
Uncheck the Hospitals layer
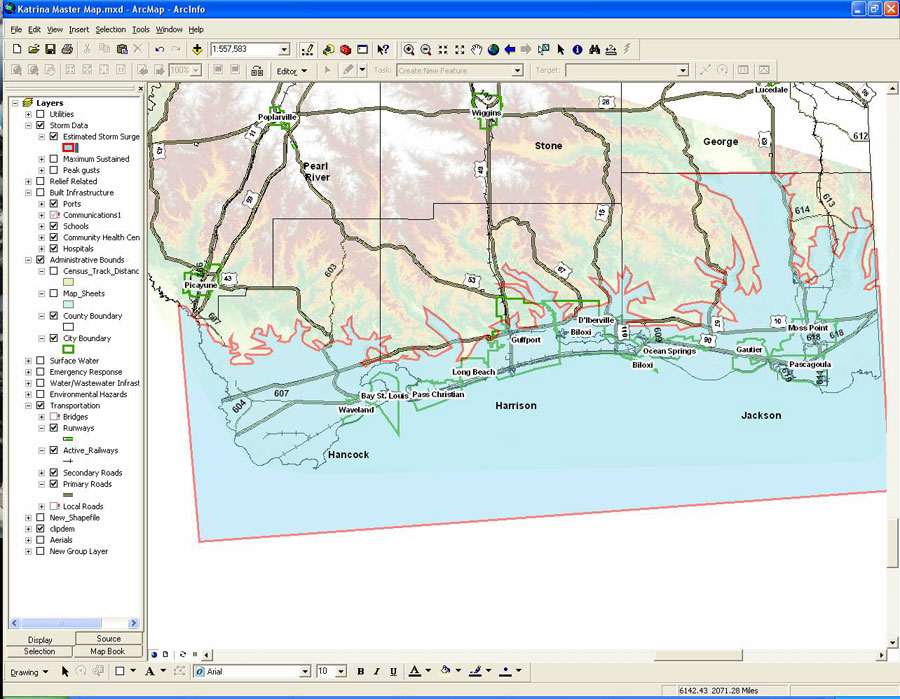(x=54, y=248)
